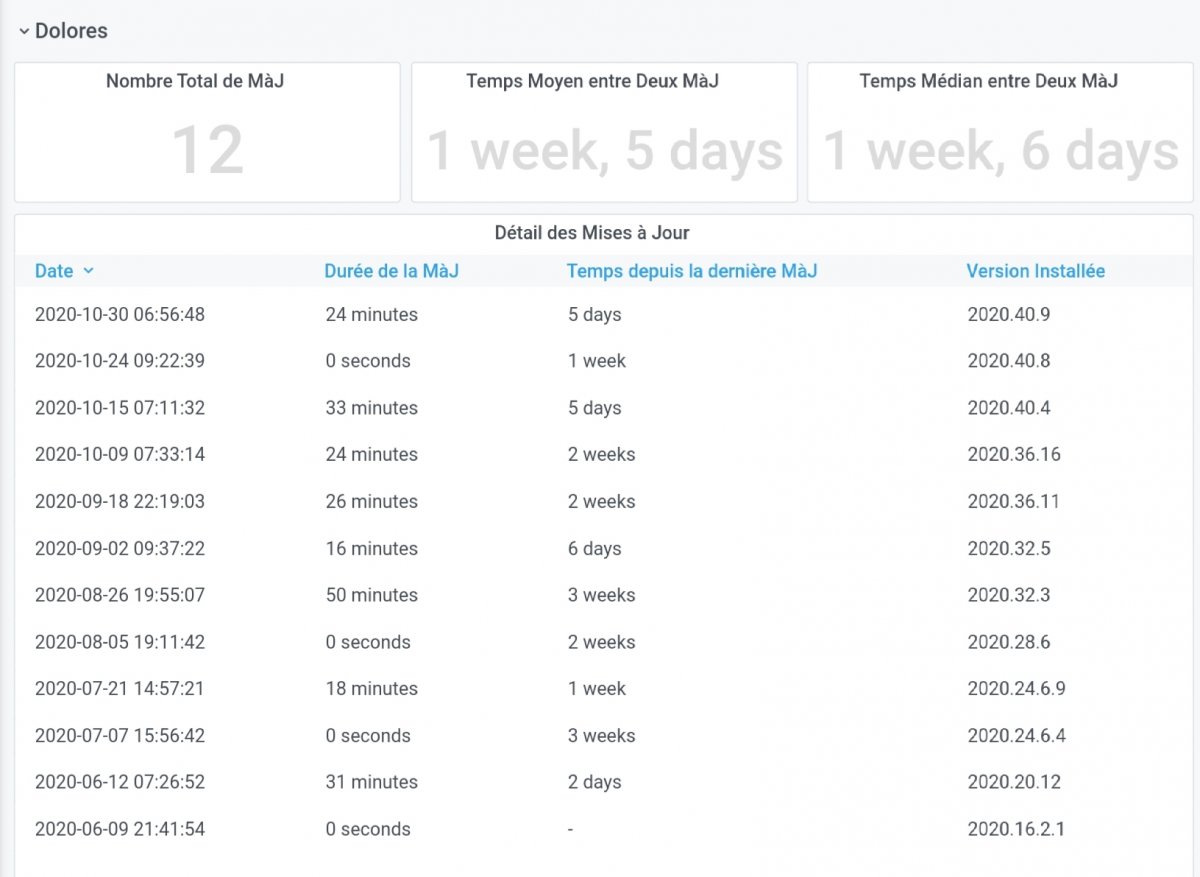Select date cell 2020-07-07 15:56:42

coord(120,735)
